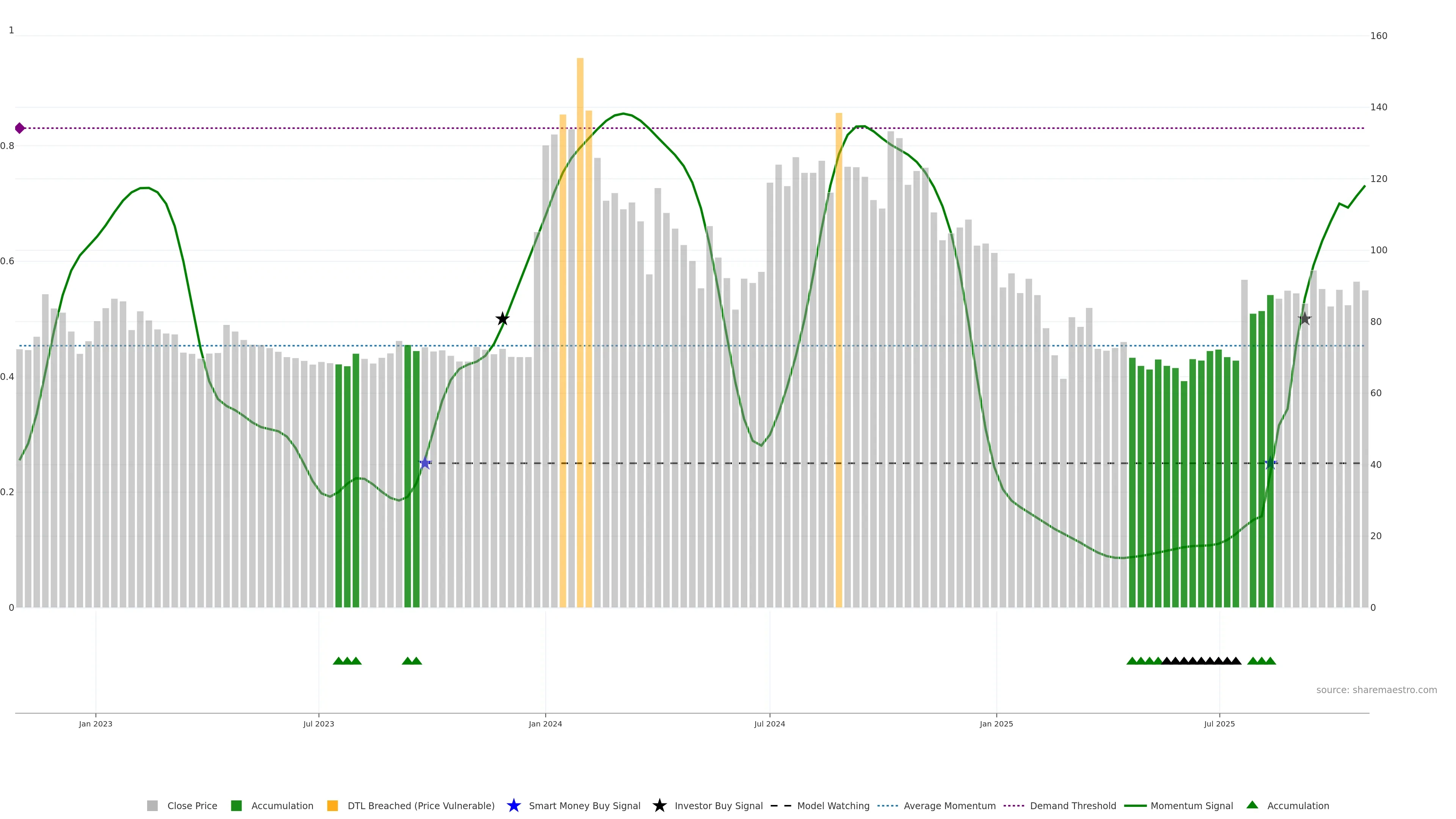Toggle the DTL Breached legend entry
Screen dimensions: 1456x819
coord(420,805)
